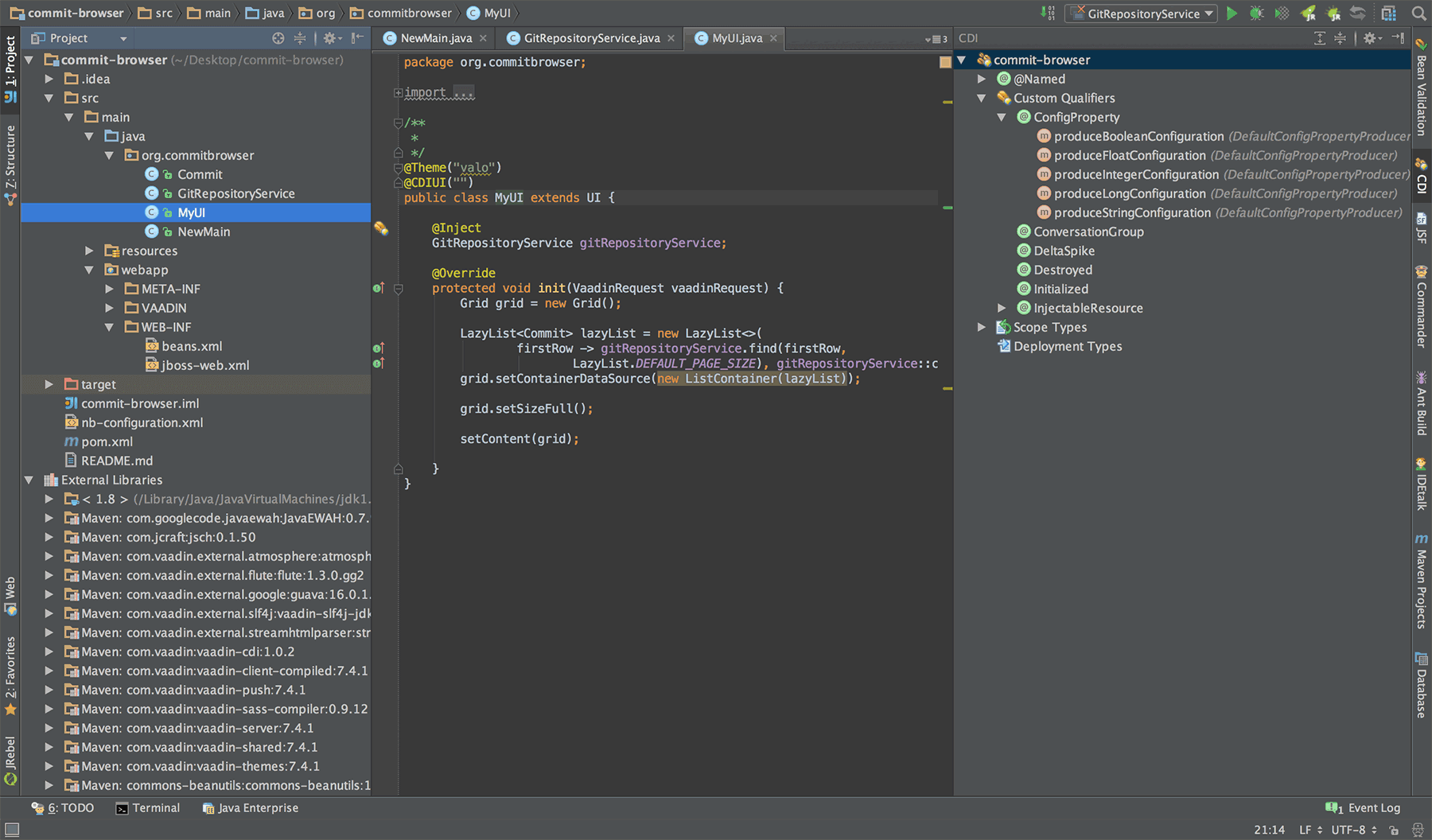Click Scroll from Source in Project panel
1432x840 pixels.
278,38
